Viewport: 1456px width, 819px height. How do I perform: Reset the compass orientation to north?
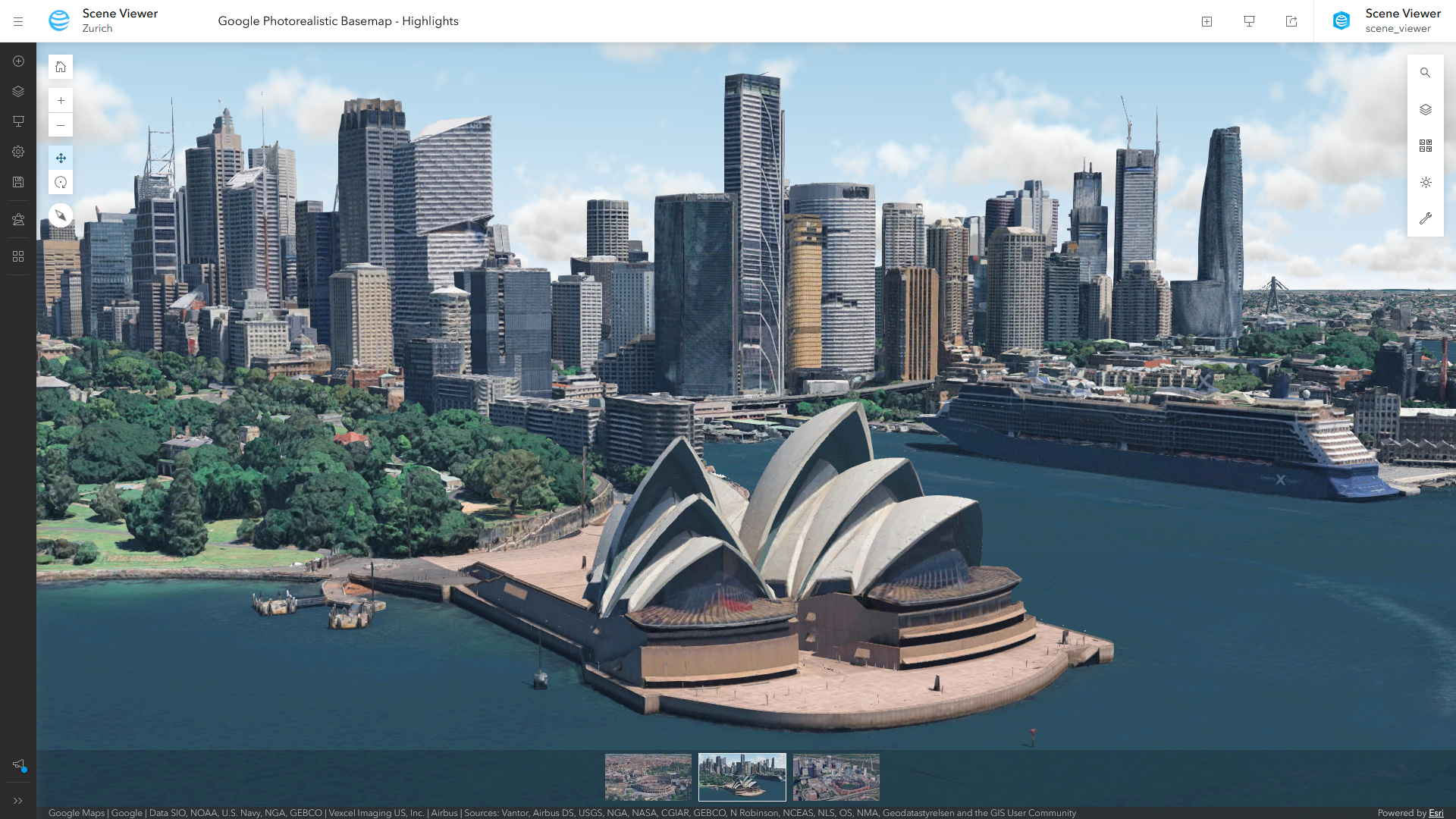pyautogui.click(x=61, y=215)
